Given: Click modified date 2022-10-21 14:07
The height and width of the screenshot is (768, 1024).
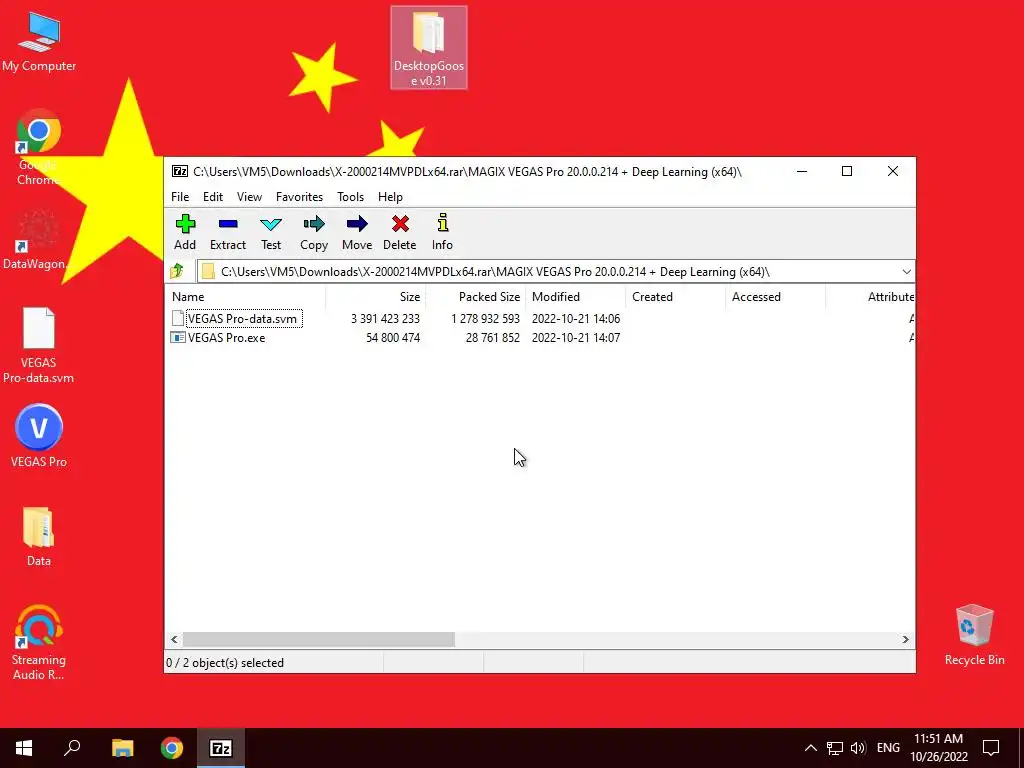Looking at the screenshot, I should click(576, 338).
